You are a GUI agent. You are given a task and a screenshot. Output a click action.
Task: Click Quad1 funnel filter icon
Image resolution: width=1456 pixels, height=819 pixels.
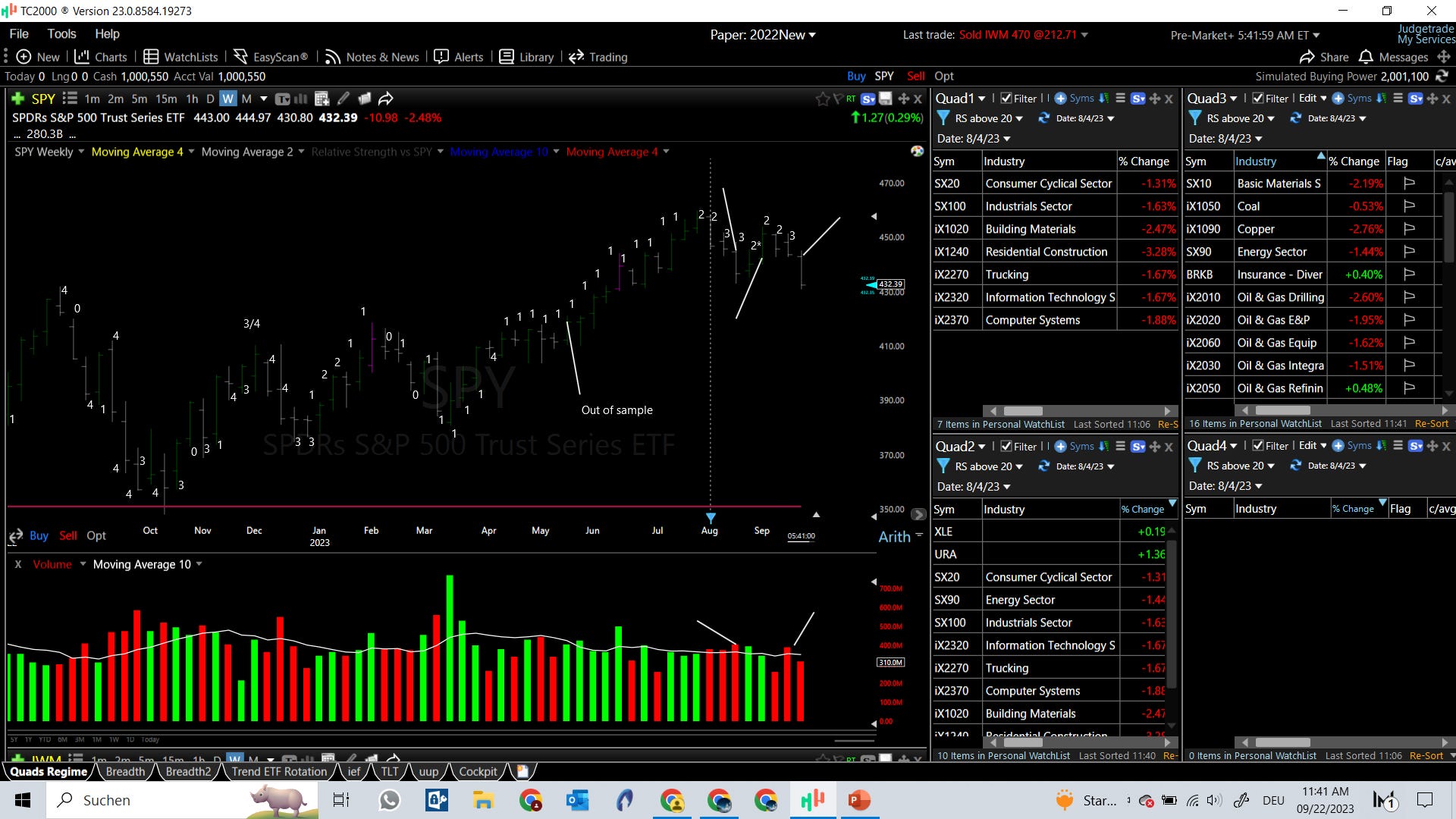point(943,118)
